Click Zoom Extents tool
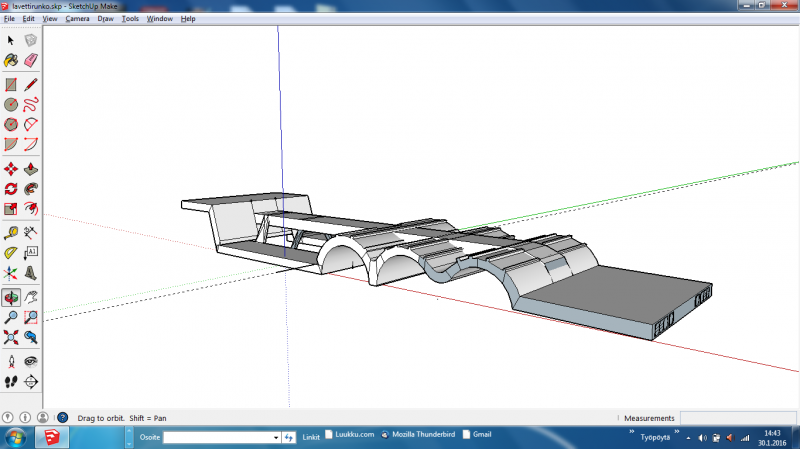Screen dimensions: 800x449 [11, 337]
